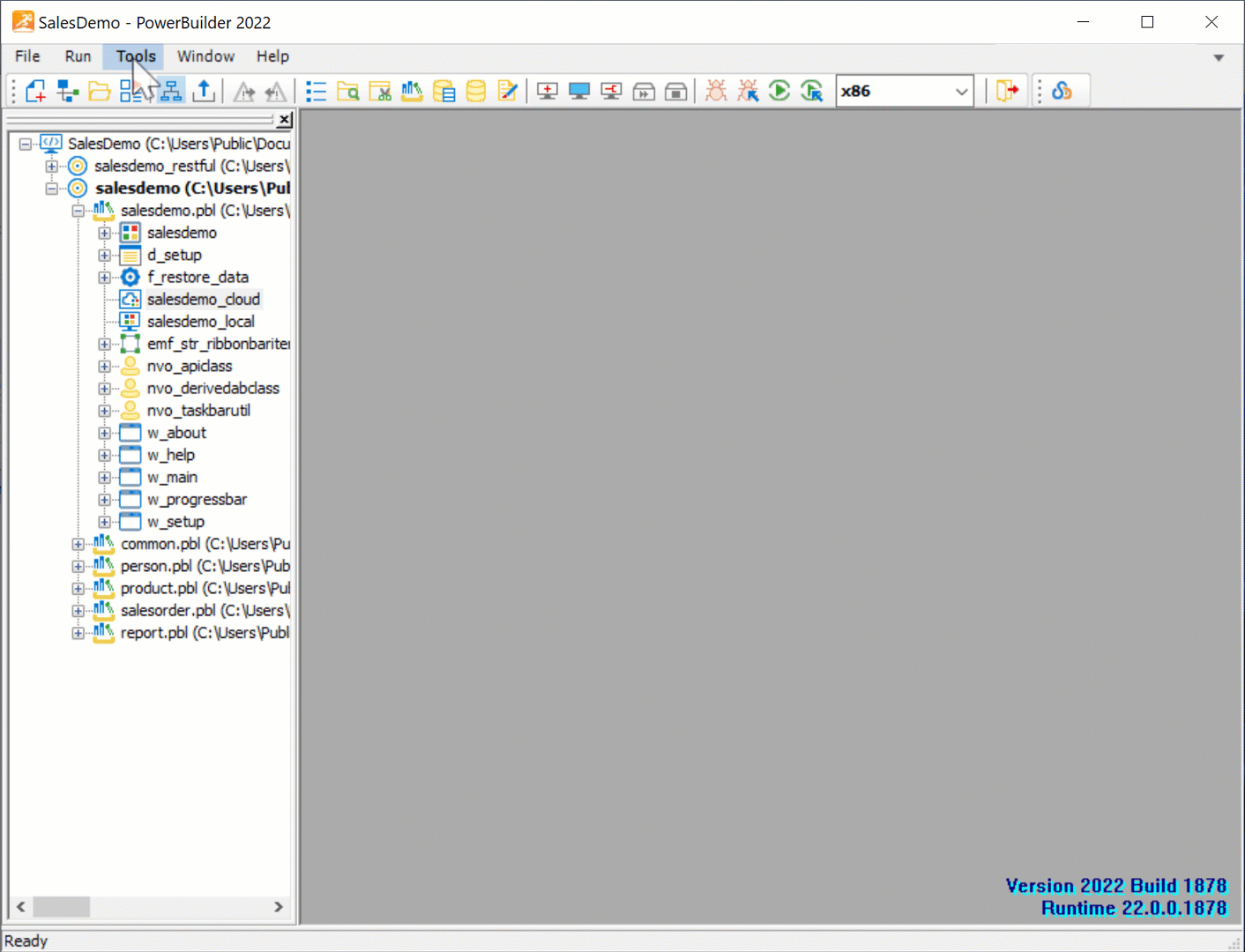Open the toolbar overflow arrow at top right
Viewport: 1245px width, 952px height.
1219,57
